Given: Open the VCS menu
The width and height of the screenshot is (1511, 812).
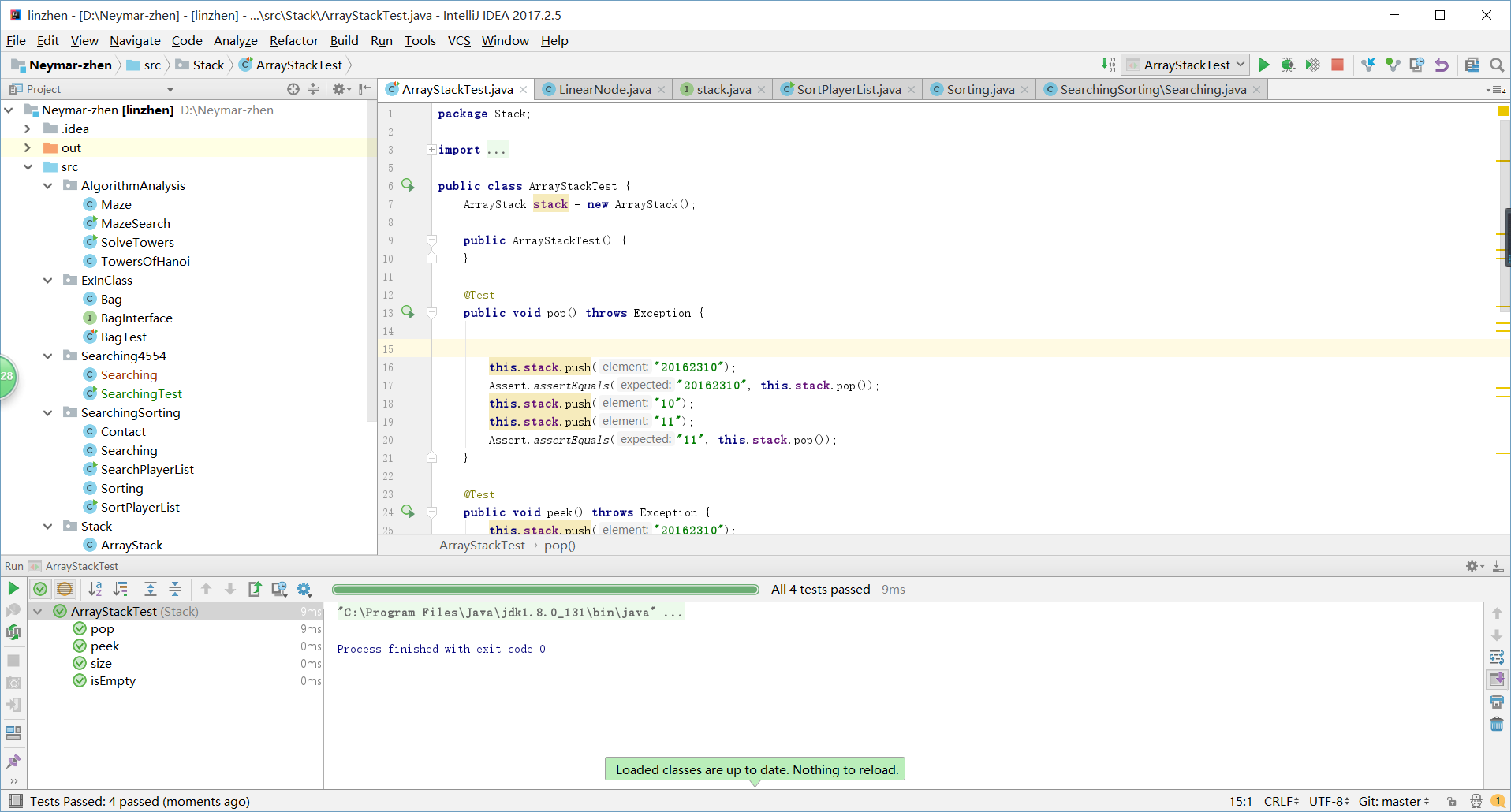Looking at the screenshot, I should pos(459,40).
